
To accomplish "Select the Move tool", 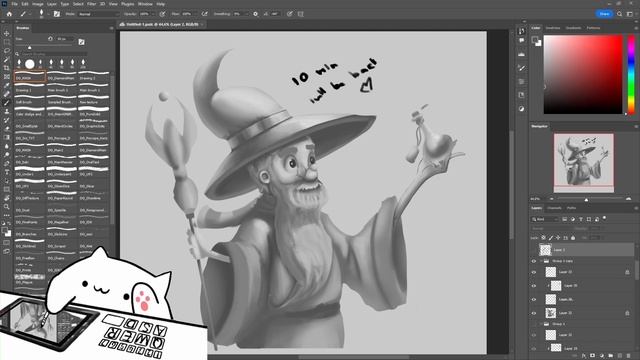I will [x=7, y=33].
